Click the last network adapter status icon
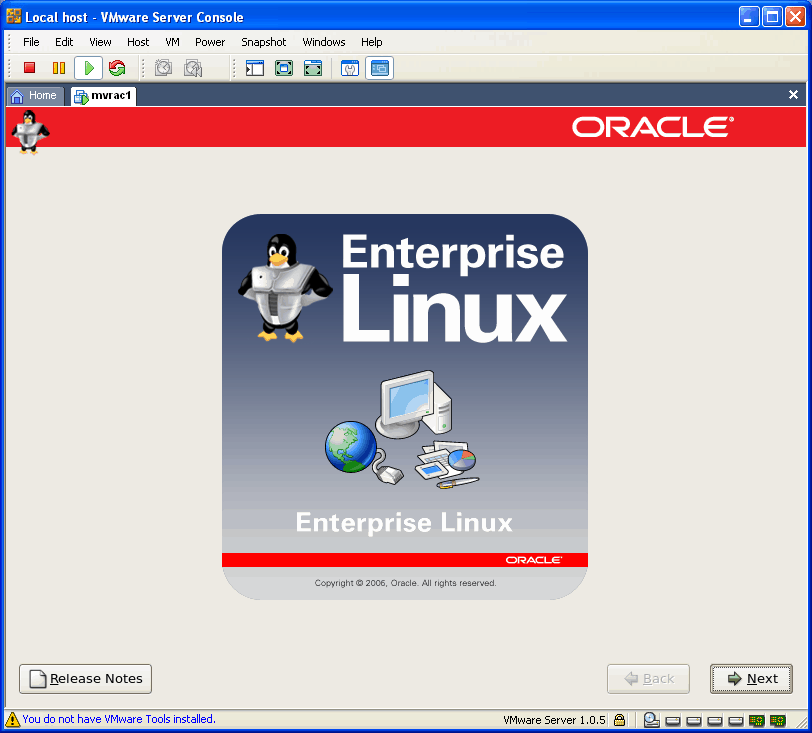Image resolution: width=812 pixels, height=733 pixels. pos(776,720)
